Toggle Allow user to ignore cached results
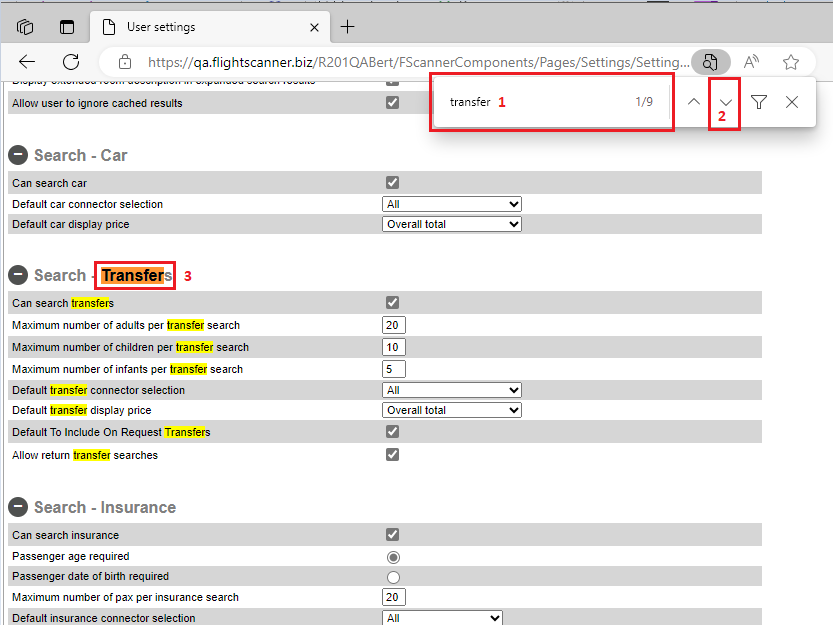Image resolution: width=833 pixels, height=625 pixels. pyautogui.click(x=393, y=102)
